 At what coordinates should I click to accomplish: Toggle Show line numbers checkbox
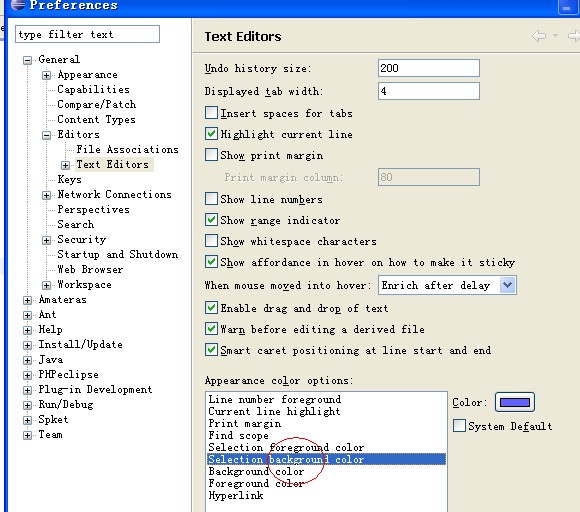pos(212,198)
